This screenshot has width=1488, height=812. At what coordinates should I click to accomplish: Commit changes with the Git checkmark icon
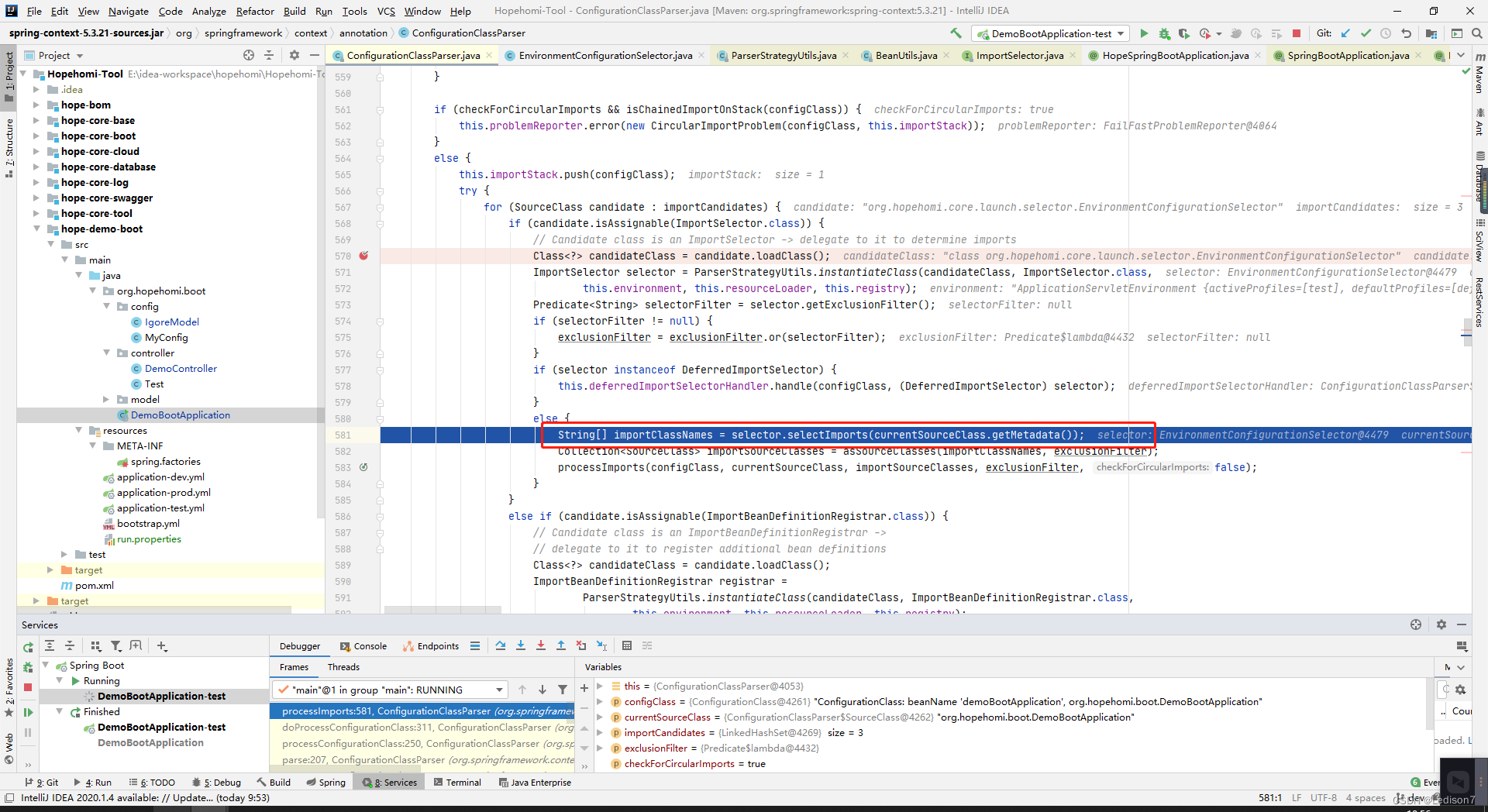click(x=1366, y=33)
